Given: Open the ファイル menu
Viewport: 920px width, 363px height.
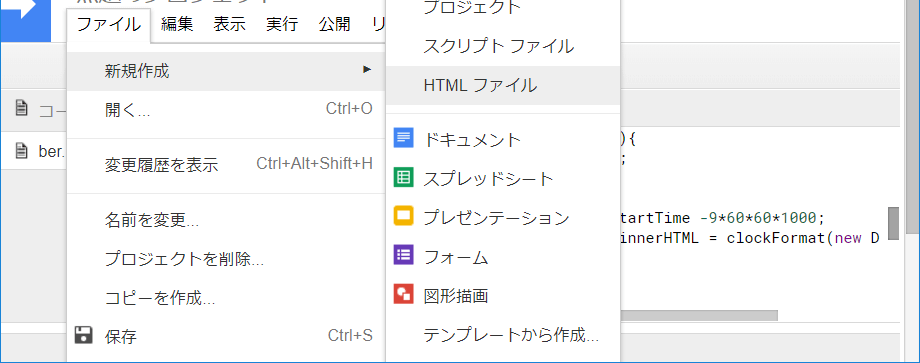Looking at the screenshot, I should coord(109,24).
